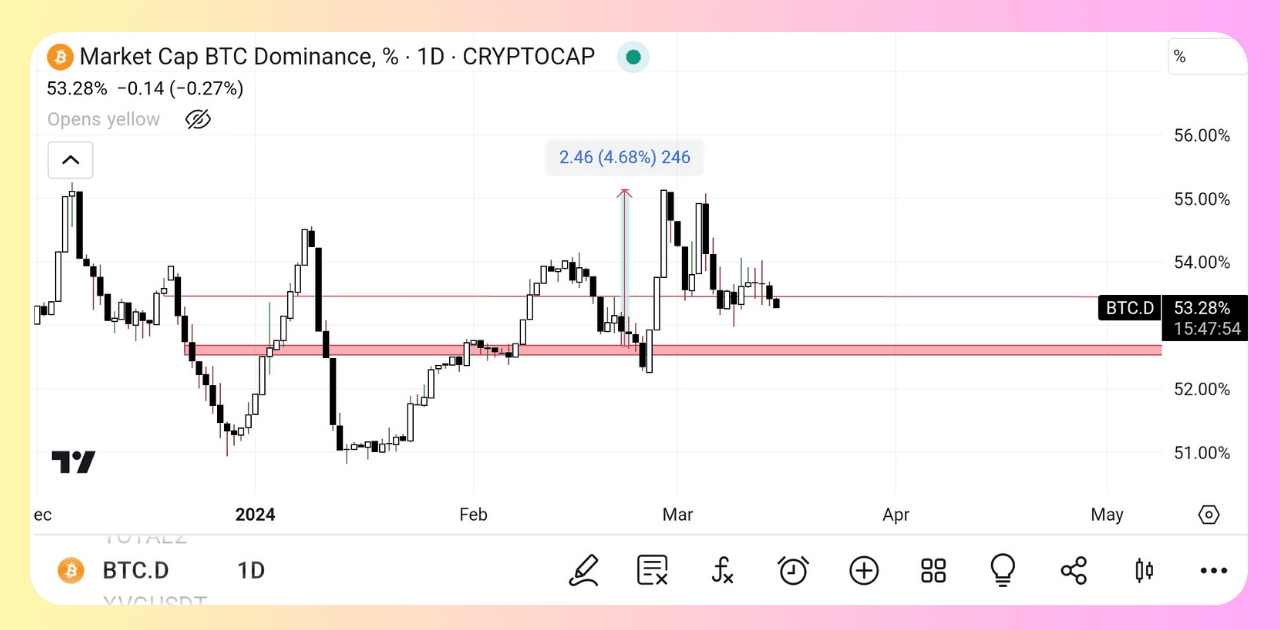Viewport: 1280px width, 630px height.
Task: Toggle the candle style icon
Action: coord(1143,570)
